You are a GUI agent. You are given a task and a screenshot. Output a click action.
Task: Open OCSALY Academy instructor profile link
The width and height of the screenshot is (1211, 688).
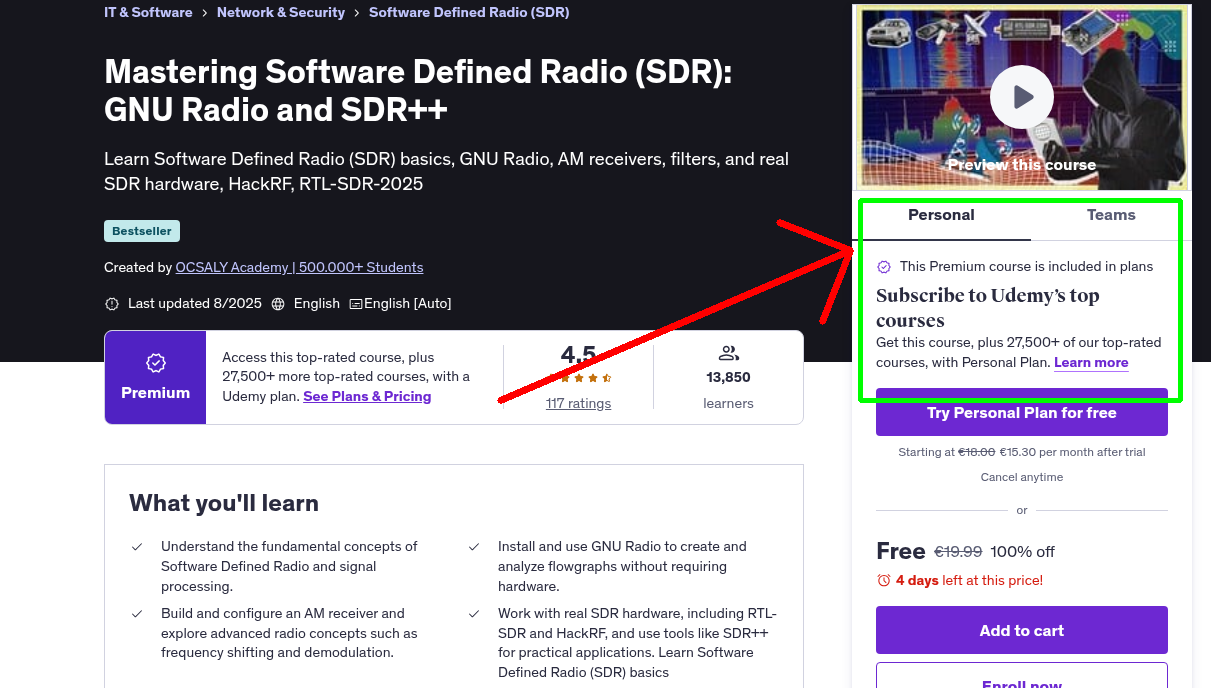tap(299, 267)
